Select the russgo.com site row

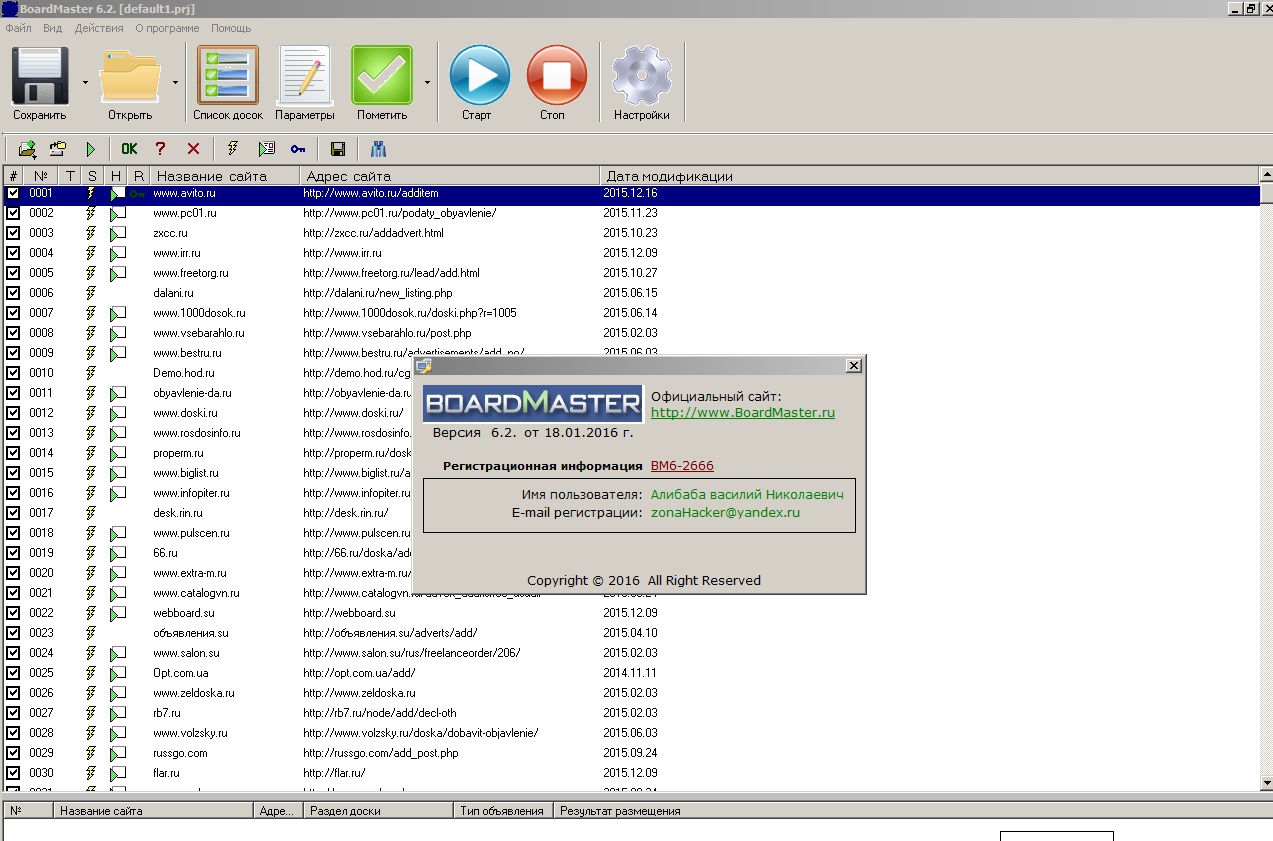point(630,753)
